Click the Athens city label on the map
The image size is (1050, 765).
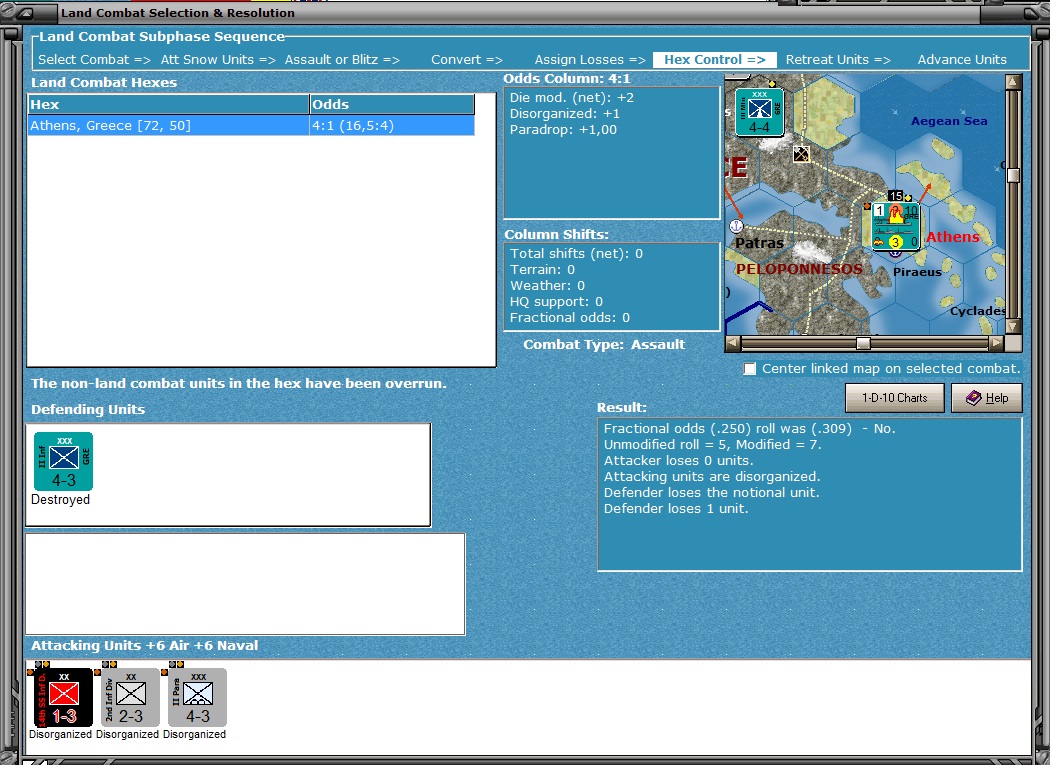(952, 236)
